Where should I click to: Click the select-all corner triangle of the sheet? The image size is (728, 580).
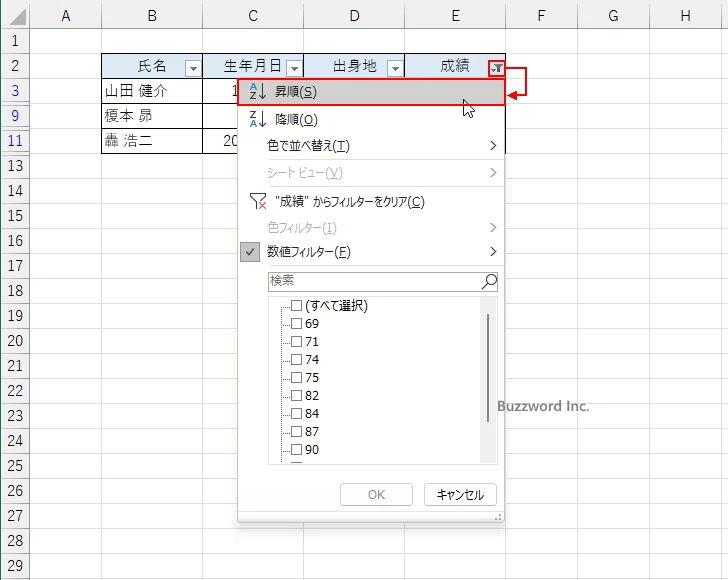[18, 17]
